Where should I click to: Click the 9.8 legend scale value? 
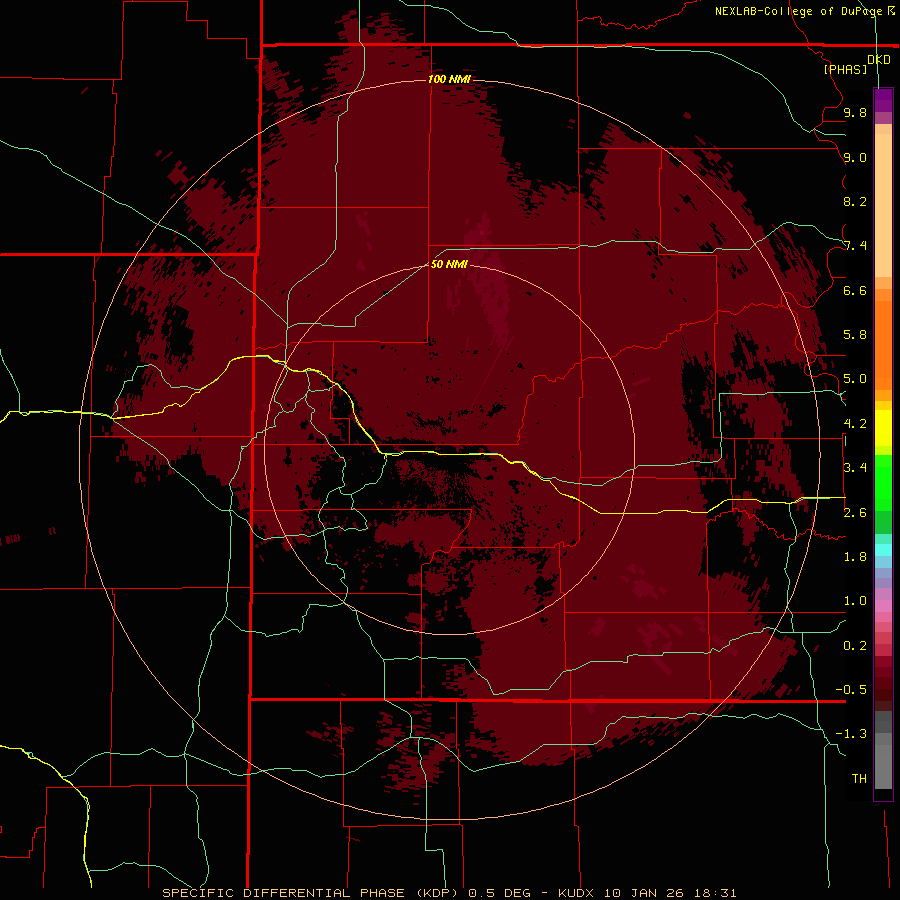tap(855, 112)
